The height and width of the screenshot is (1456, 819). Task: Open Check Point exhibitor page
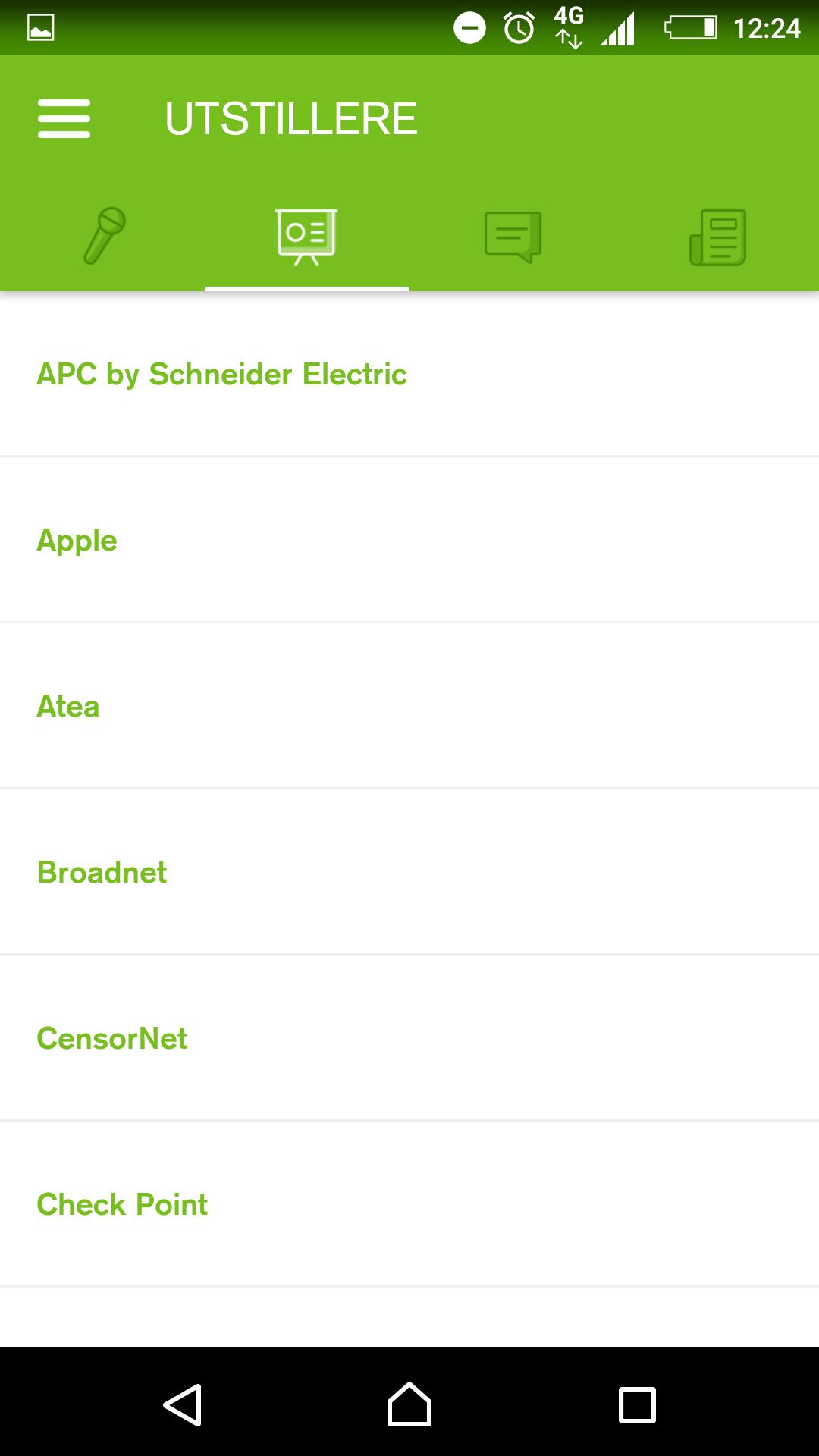[122, 1204]
